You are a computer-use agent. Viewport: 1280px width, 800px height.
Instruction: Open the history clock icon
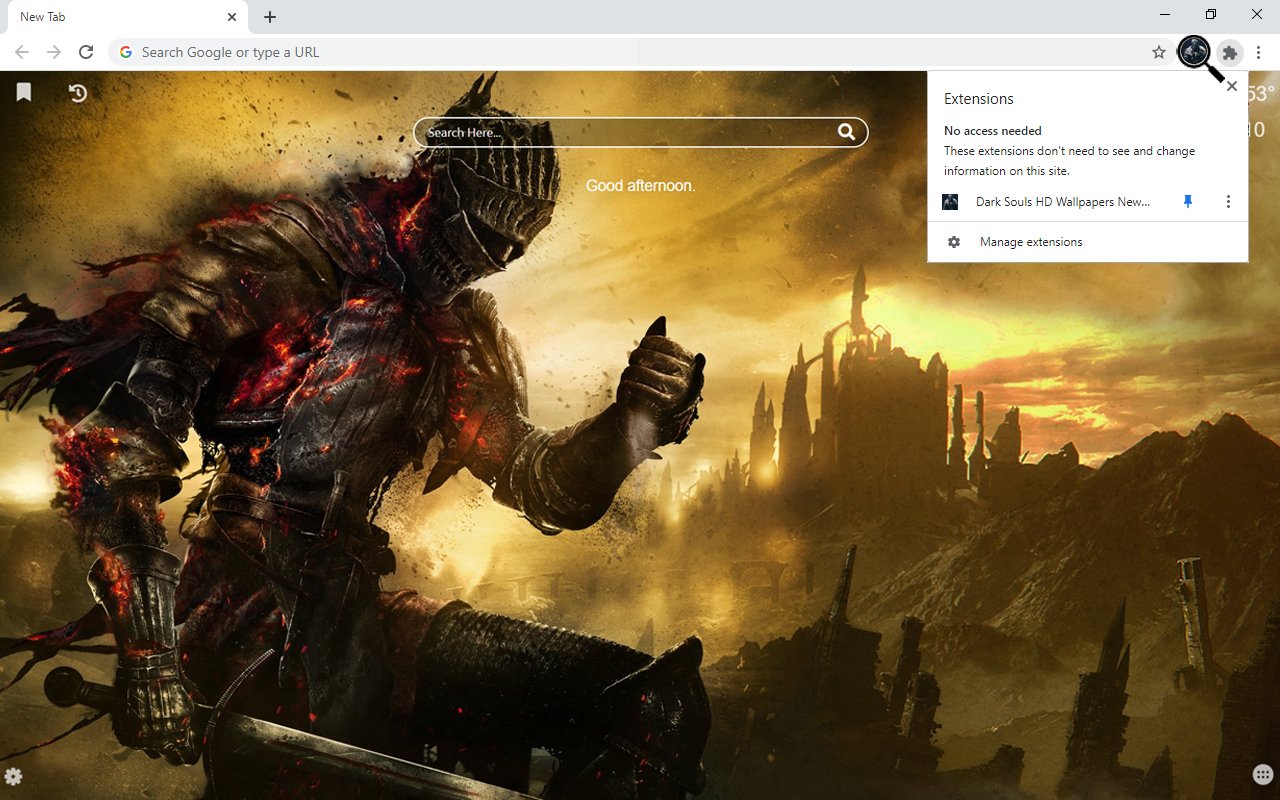pos(78,93)
